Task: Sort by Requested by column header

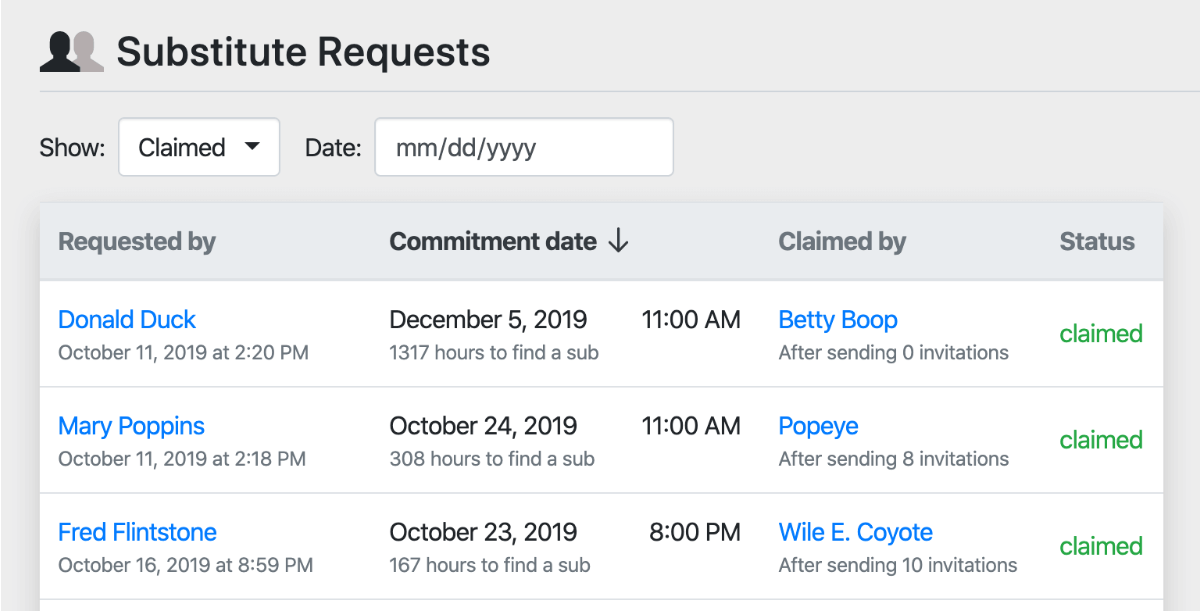Action: pyautogui.click(x=137, y=242)
